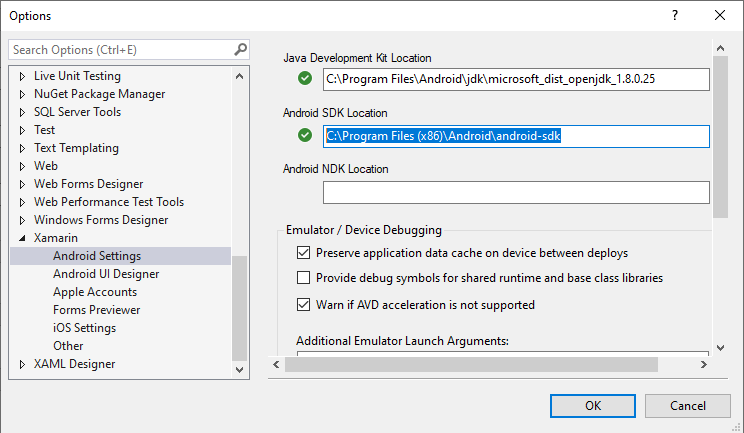Select the XAML Designer tree item
The image size is (744, 433).
pos(74,364)
